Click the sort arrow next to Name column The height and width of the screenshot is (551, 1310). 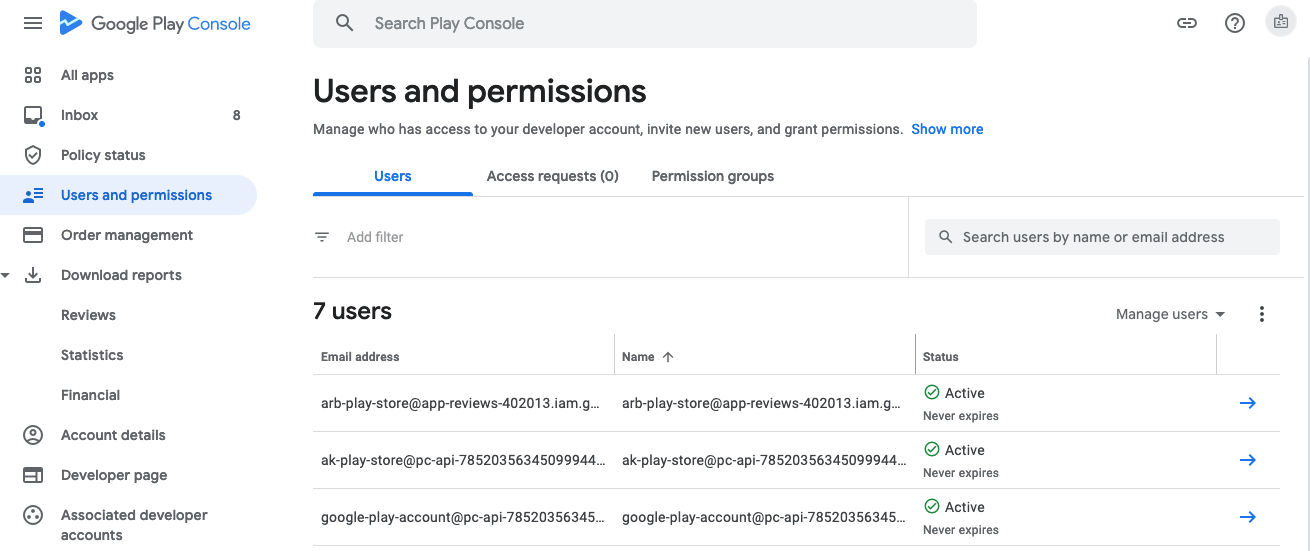668,357
